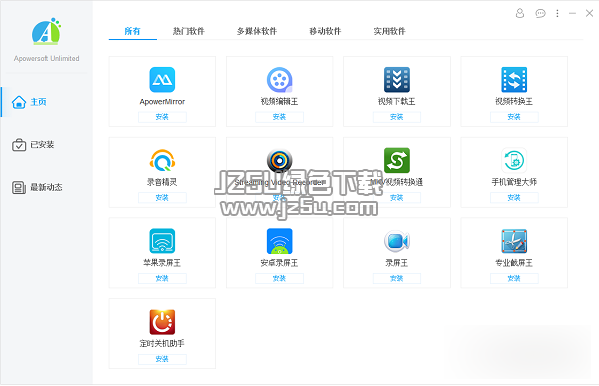Screen dimensions: 599x386
Task: Click 安装 under 视频转换王
Action: point(514,117)
